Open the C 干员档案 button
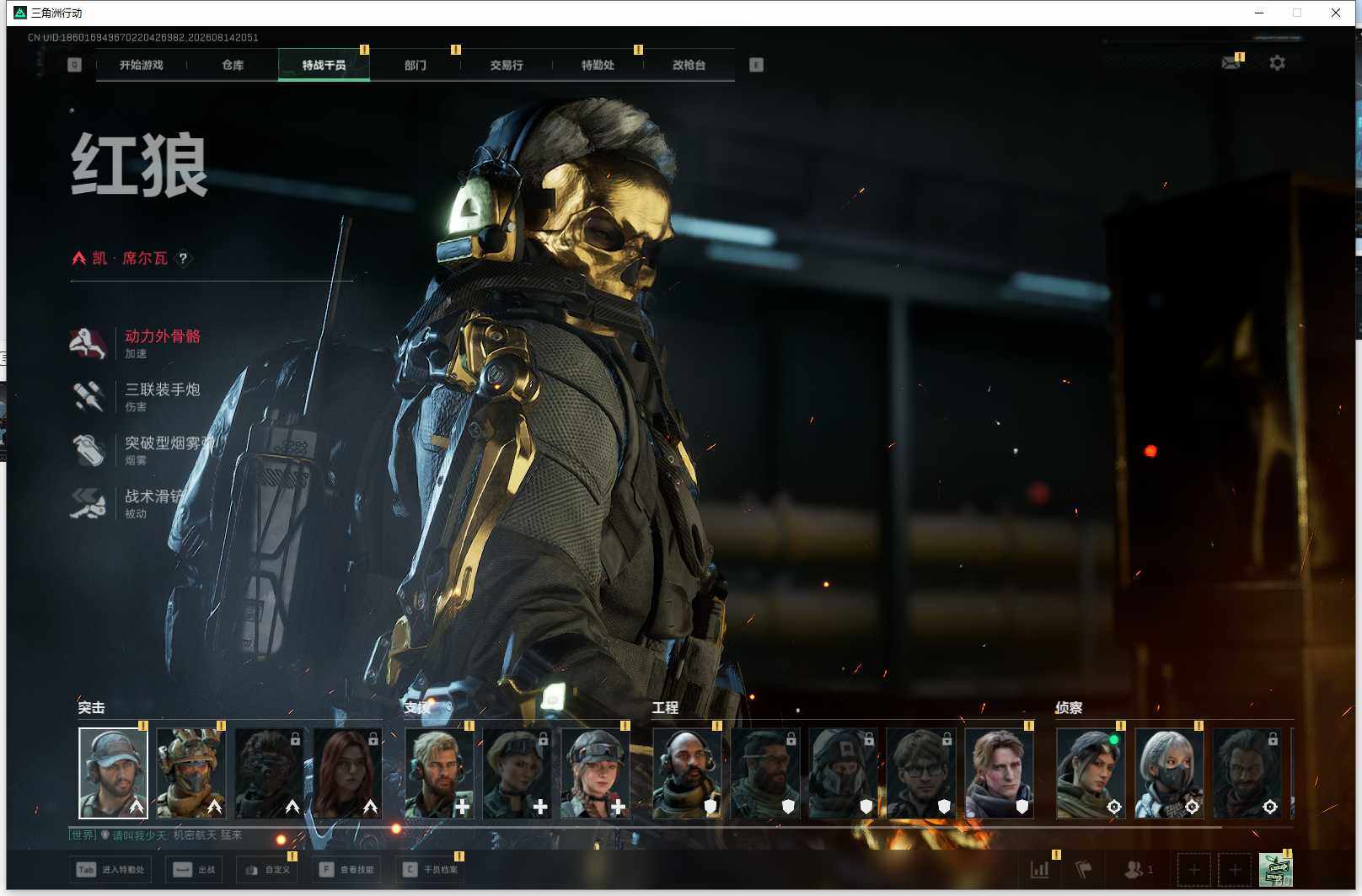This screenshot has width=1362, height=896. point(430,869)
